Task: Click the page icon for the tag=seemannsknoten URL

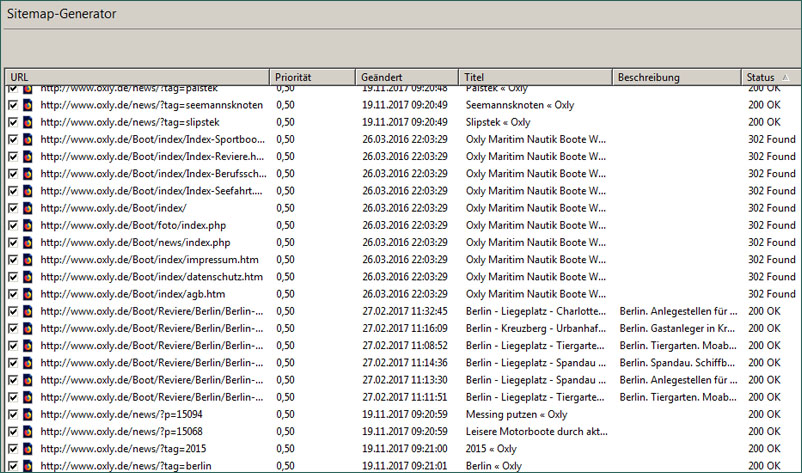Action: [28, 105]
